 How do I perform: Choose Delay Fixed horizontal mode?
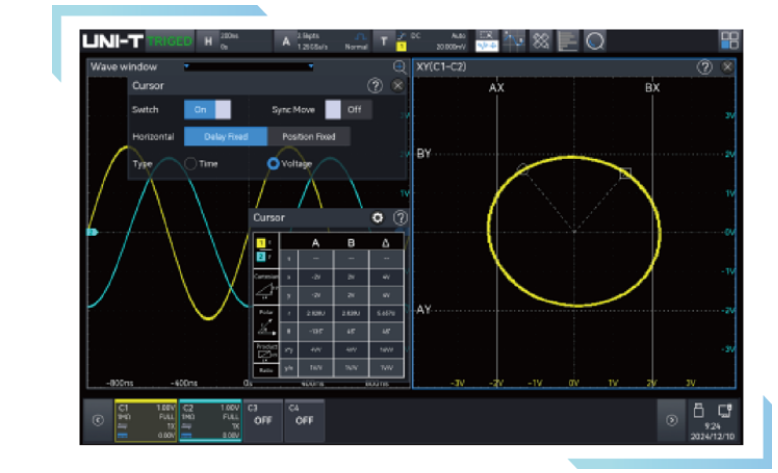tap(226, 136)
